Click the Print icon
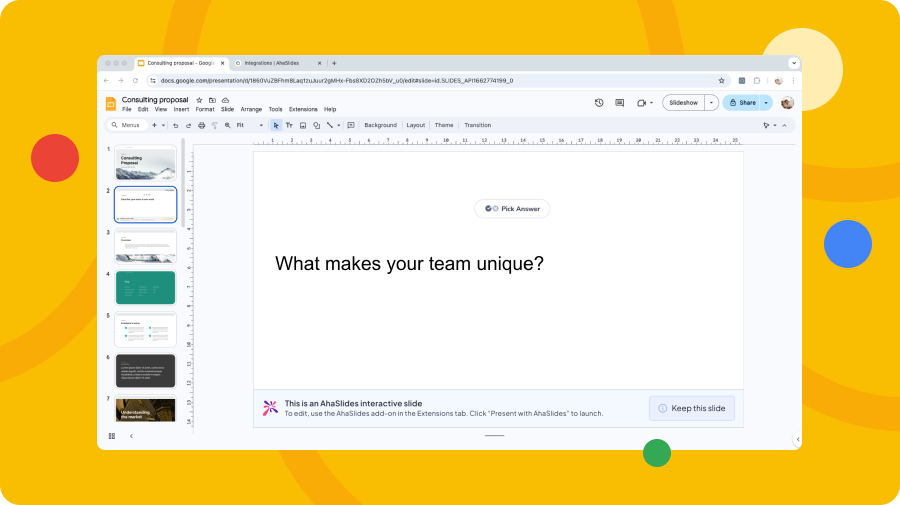This screenshot has height=505, width=900. pos(201,125)
